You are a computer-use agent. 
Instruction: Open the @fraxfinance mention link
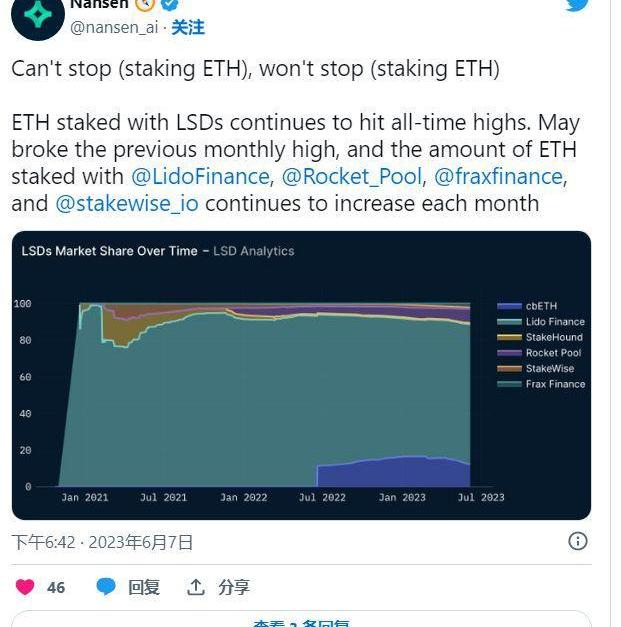pyautogui.click(x=498, y=177)
